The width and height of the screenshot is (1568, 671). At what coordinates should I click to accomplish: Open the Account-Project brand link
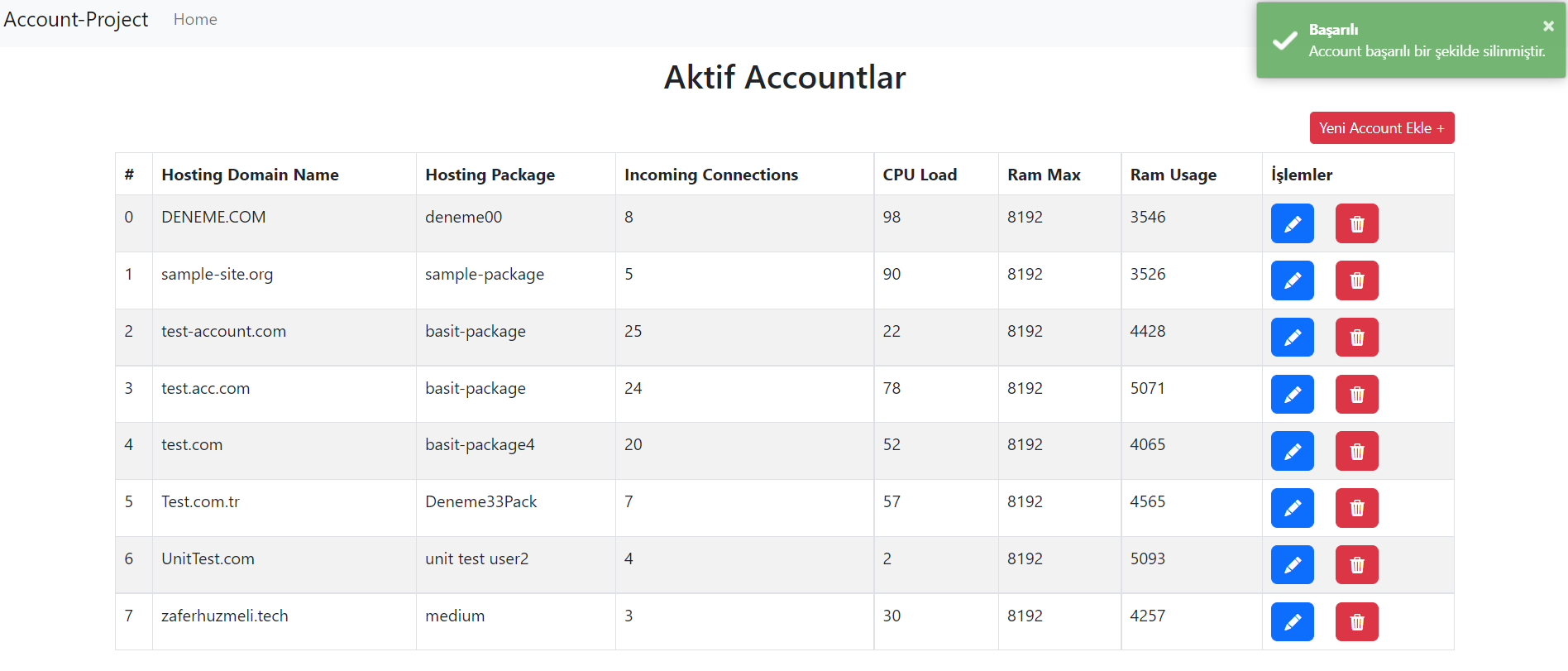pyautogui.click(x=76, y=20)
